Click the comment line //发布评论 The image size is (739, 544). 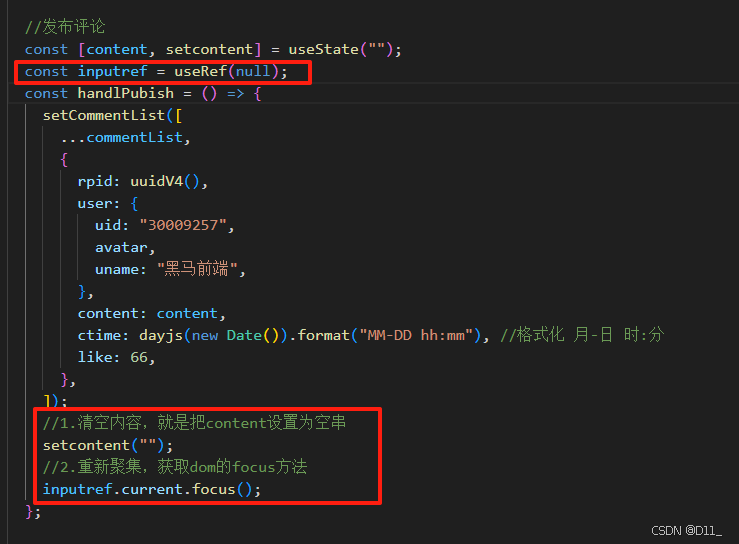[x=65, y=26]
